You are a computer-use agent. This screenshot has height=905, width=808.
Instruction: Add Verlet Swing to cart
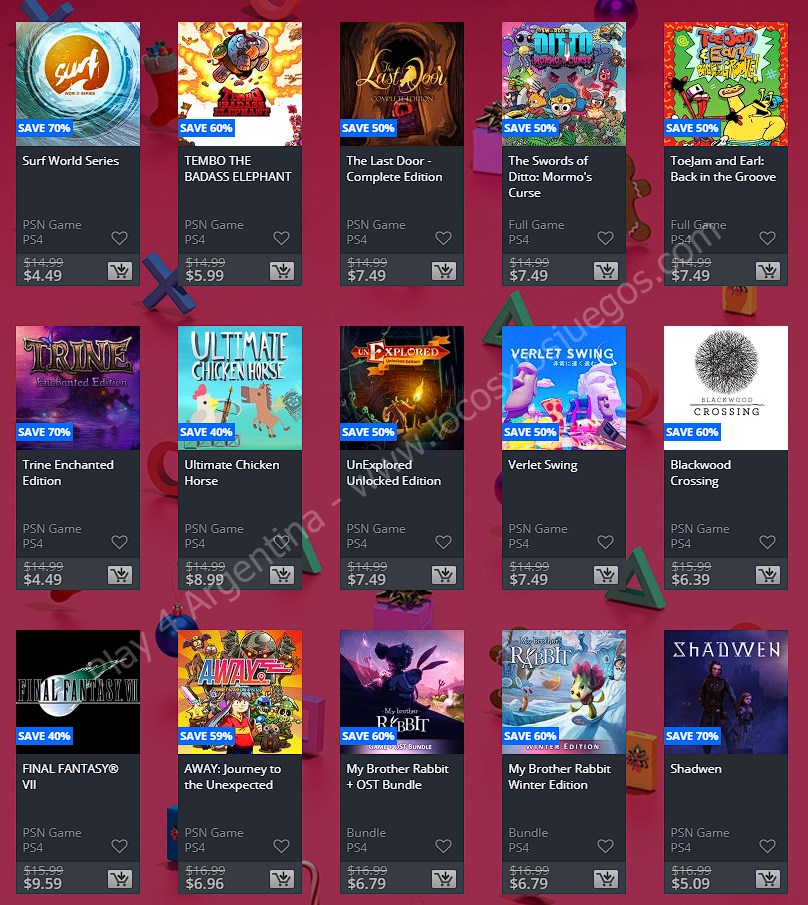(x=606, y=575)
